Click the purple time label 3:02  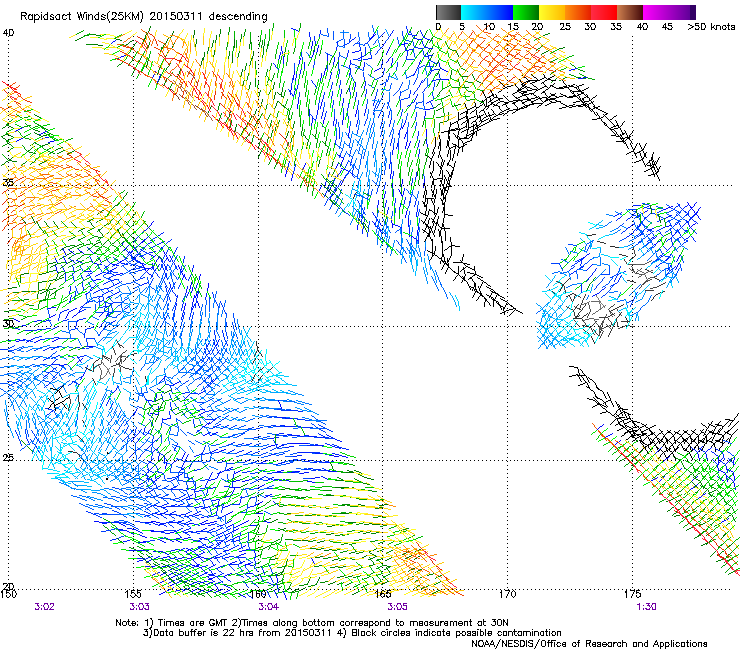coord(44,607)
